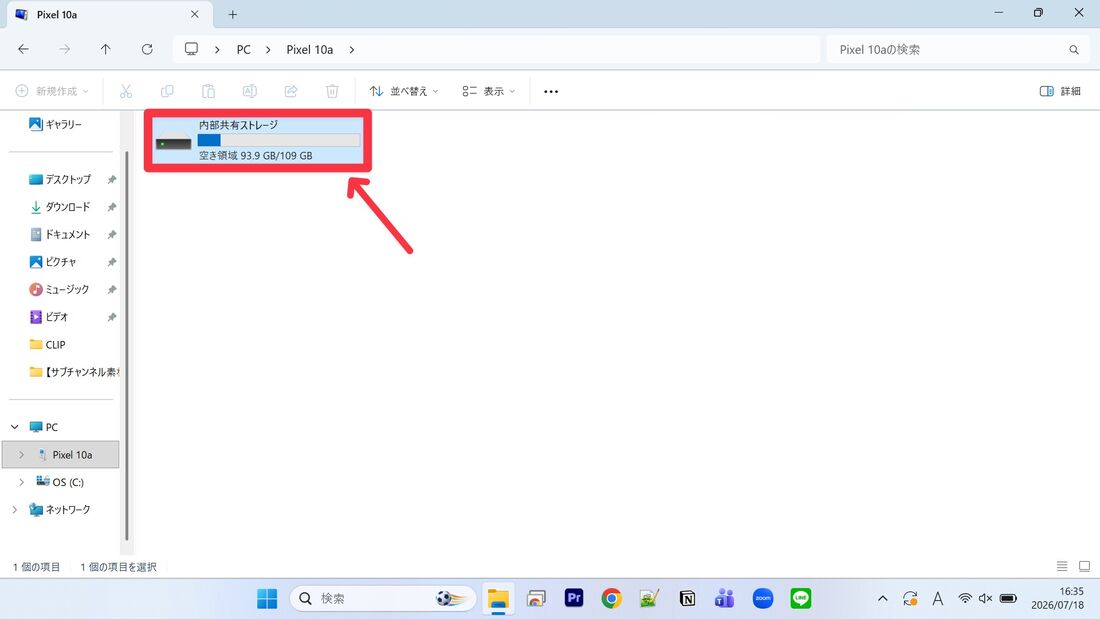The width and height of the screenshot is (1100, 619).
Task: Click the cut scissors icon
Action: tap(126, 91)
